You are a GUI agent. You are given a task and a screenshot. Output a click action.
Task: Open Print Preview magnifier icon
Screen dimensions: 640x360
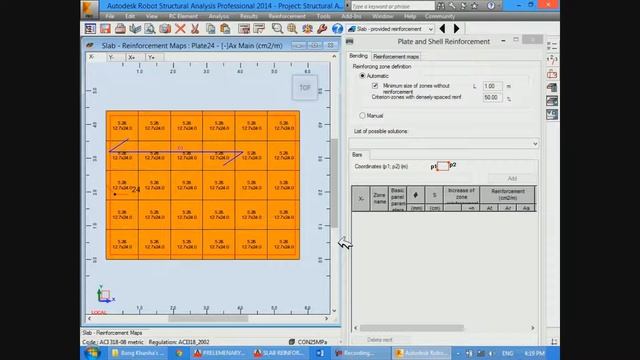(x=150, y=29)
